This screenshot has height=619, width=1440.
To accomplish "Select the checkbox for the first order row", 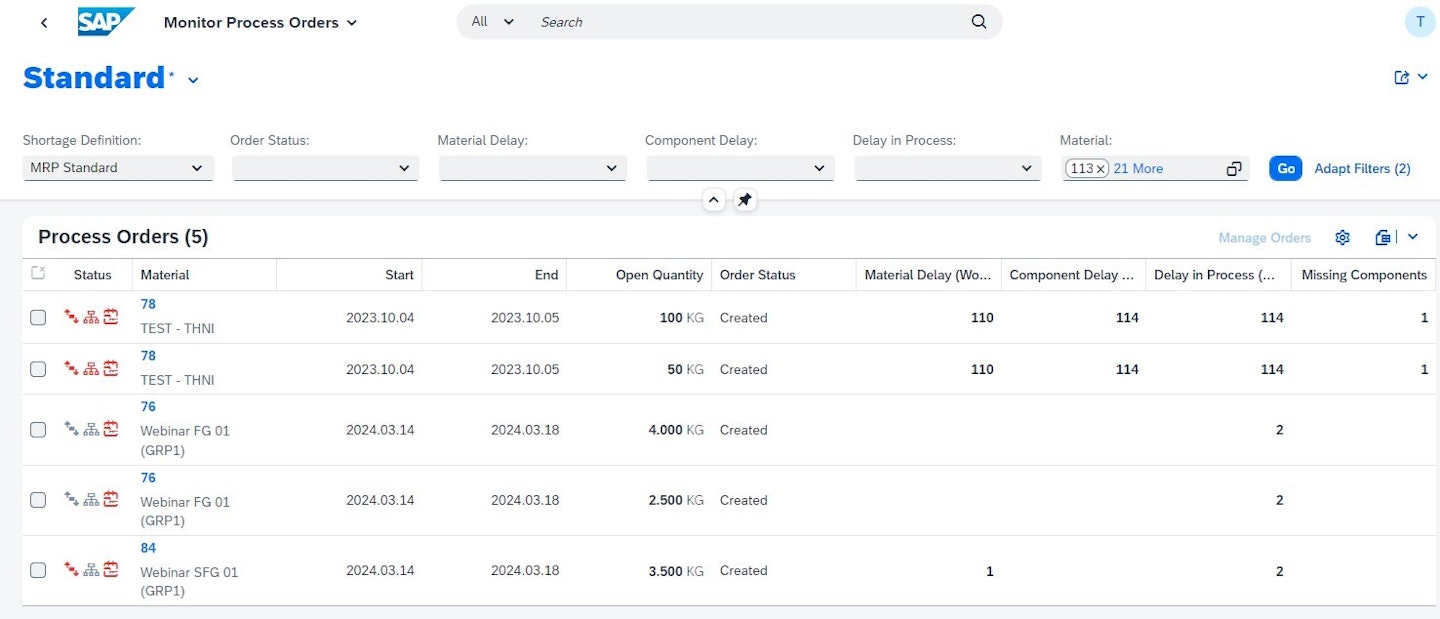I will (38, 316).
